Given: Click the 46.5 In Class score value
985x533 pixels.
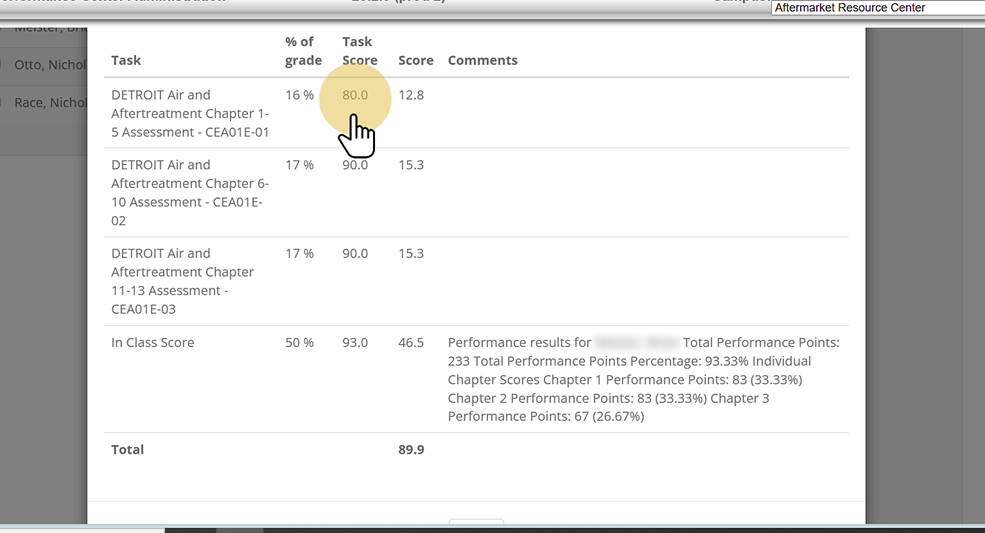Looking at the screenshot, I should tap(411, 343).
